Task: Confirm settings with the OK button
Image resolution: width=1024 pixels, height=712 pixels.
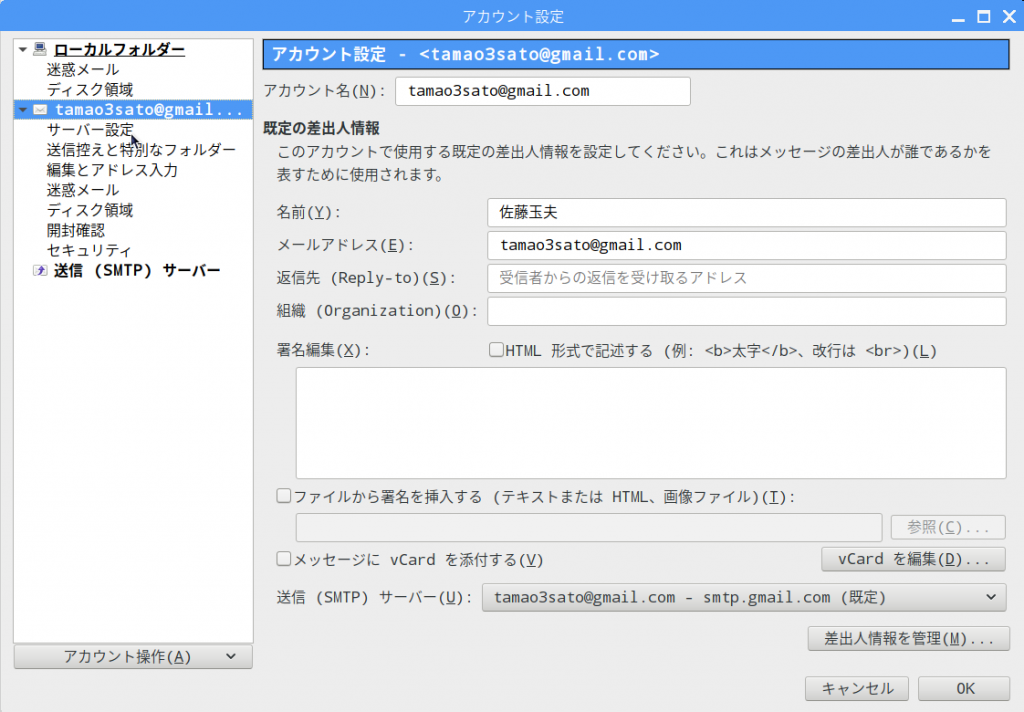Action: click(x=964, y=688)
